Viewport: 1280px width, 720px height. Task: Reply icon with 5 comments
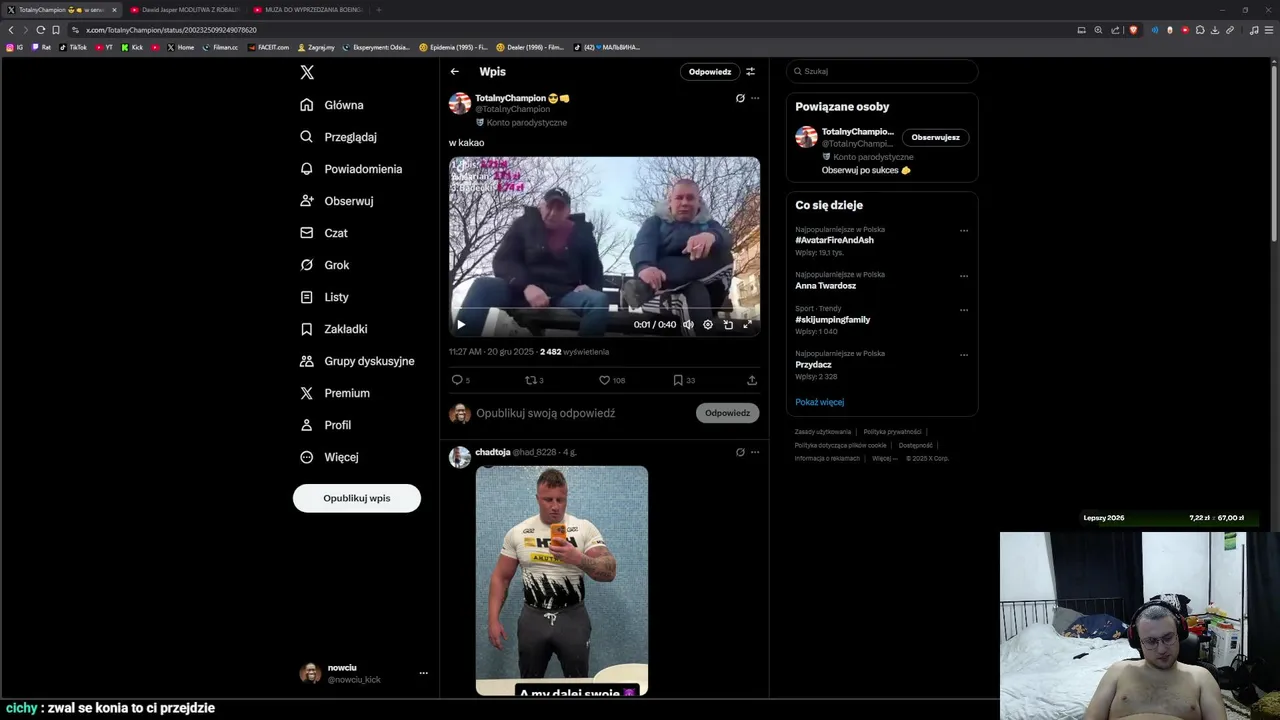461,380
